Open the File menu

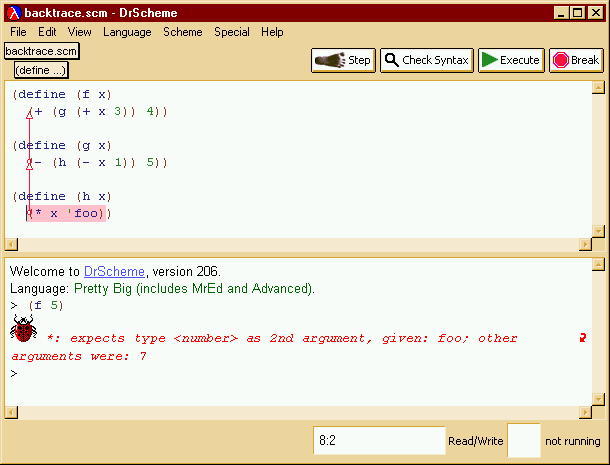[x=18, y=32]
